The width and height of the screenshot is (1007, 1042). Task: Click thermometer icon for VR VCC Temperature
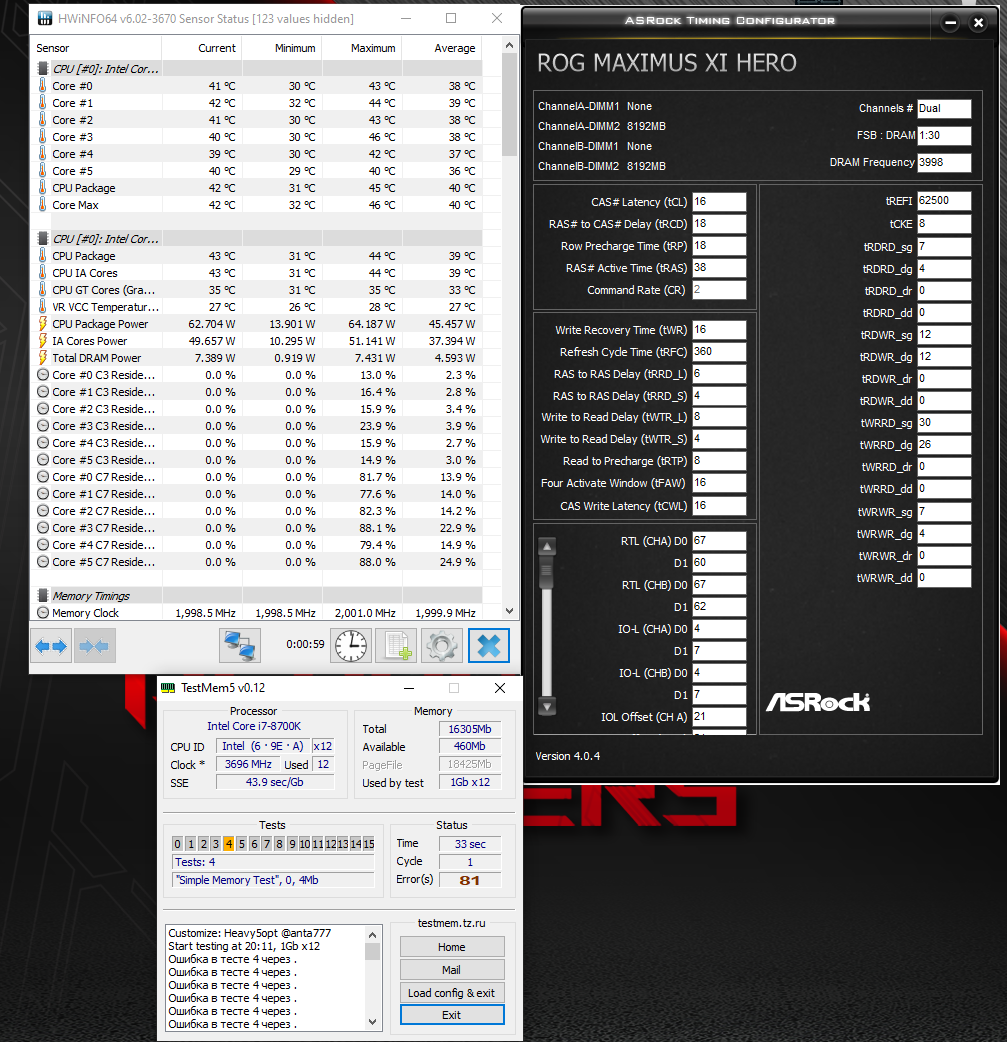pyautogui.click(x=43, y=307)
